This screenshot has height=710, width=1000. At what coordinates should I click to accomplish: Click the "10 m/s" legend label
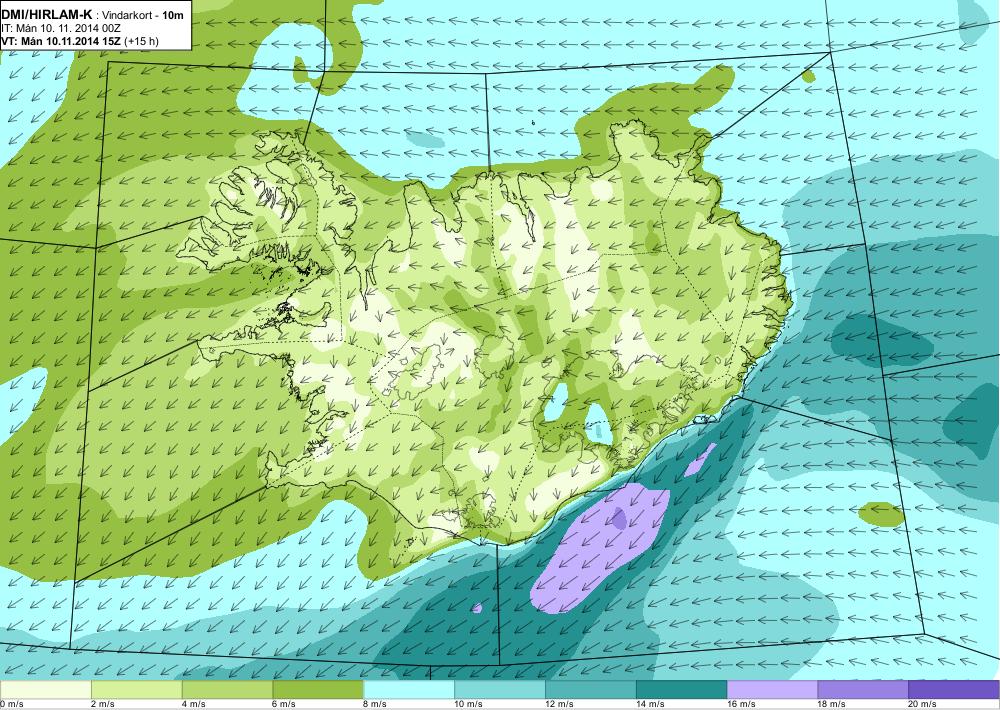click(x=468, y=704)
